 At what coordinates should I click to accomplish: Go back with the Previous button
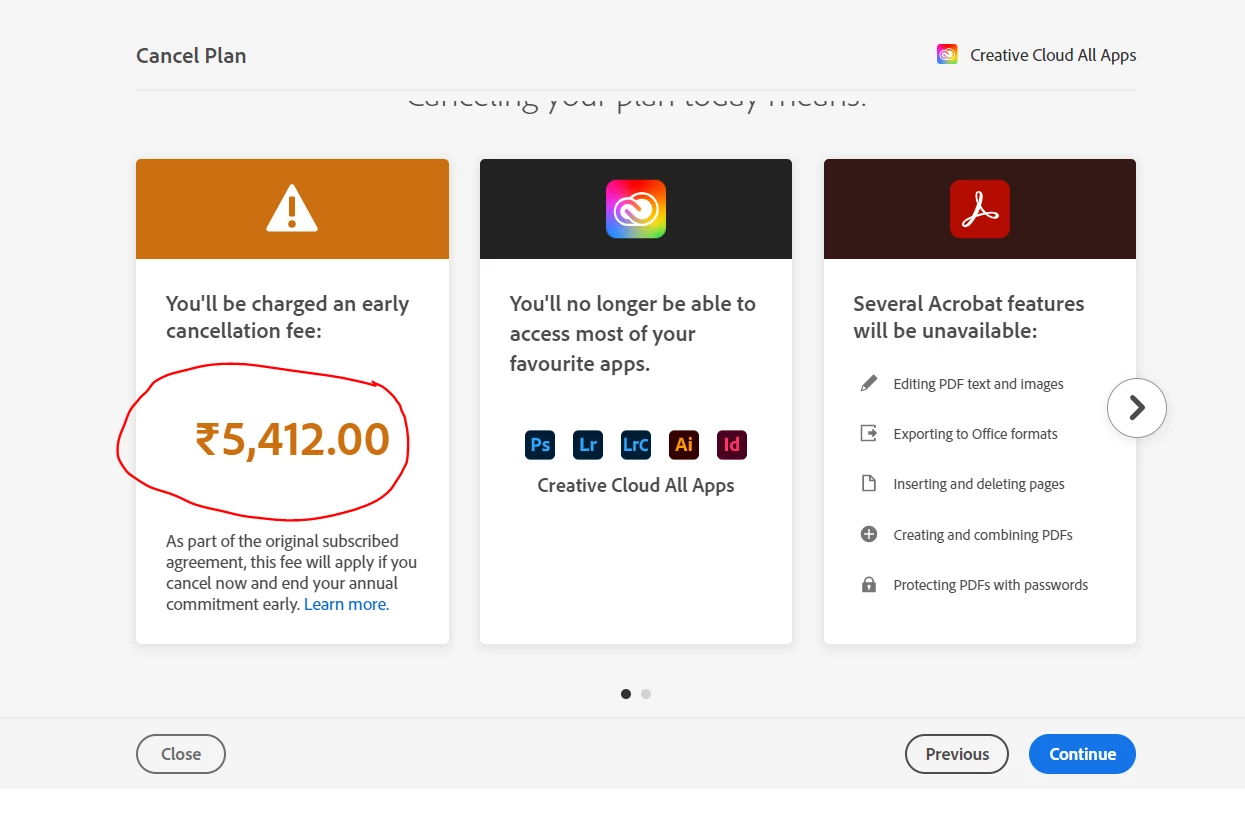[957, 754]
